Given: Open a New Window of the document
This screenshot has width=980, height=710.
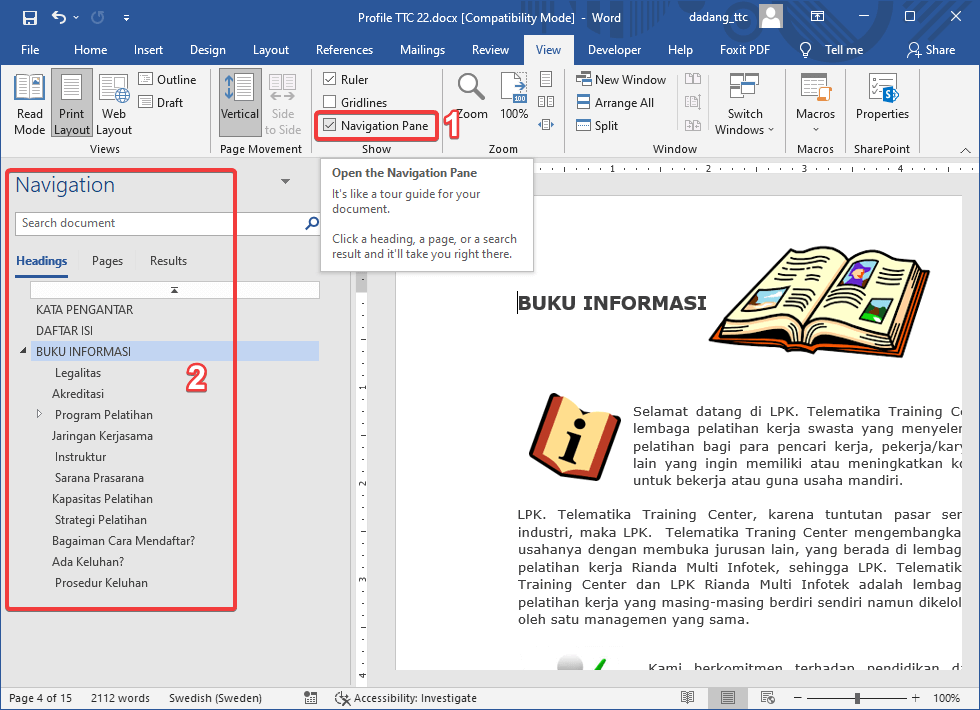Looking at the screenshot, I should pyautogui.click(x=621, y=79).
